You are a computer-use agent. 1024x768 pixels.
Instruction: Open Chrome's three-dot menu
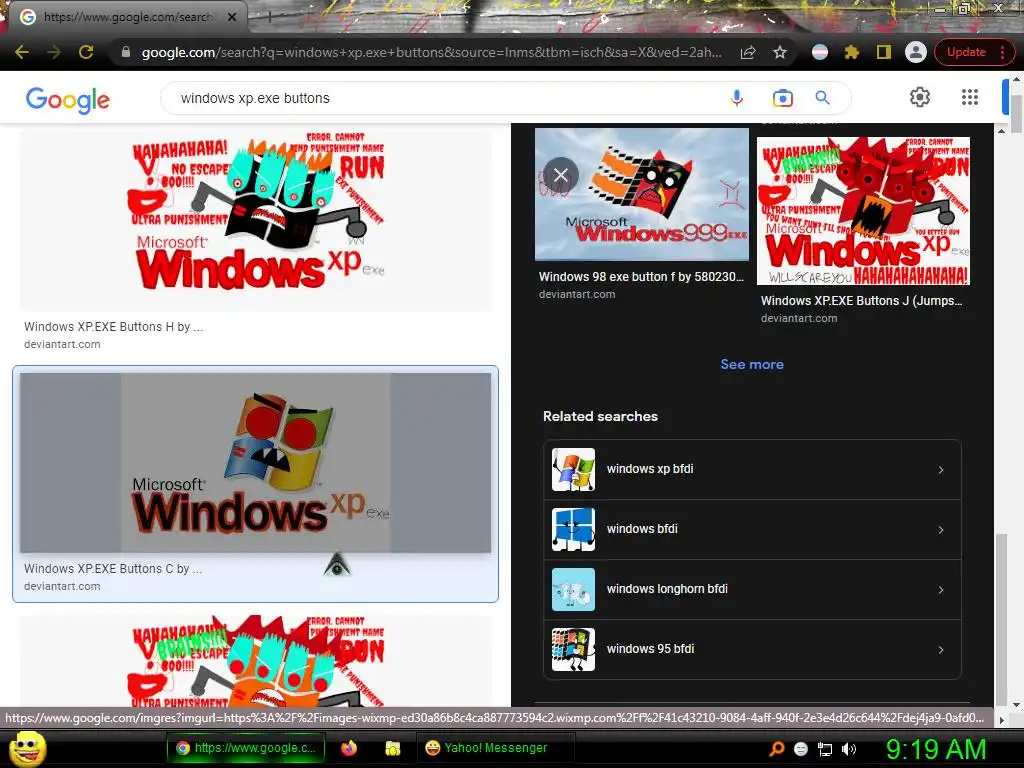coord(1002,52)
